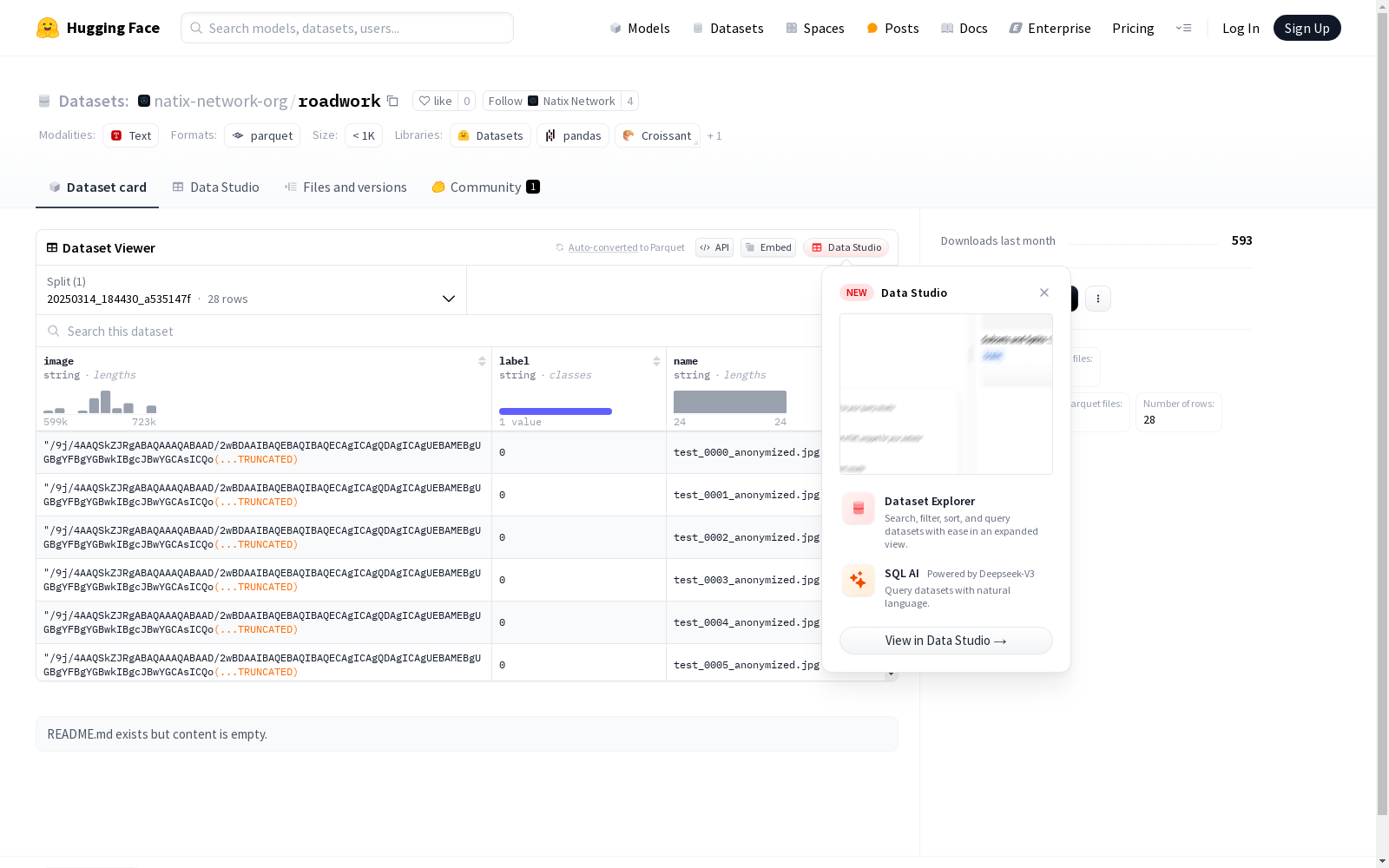Expand the Split selector dropdown
Screen dimensions: 1389x868
tap(252, 290)
